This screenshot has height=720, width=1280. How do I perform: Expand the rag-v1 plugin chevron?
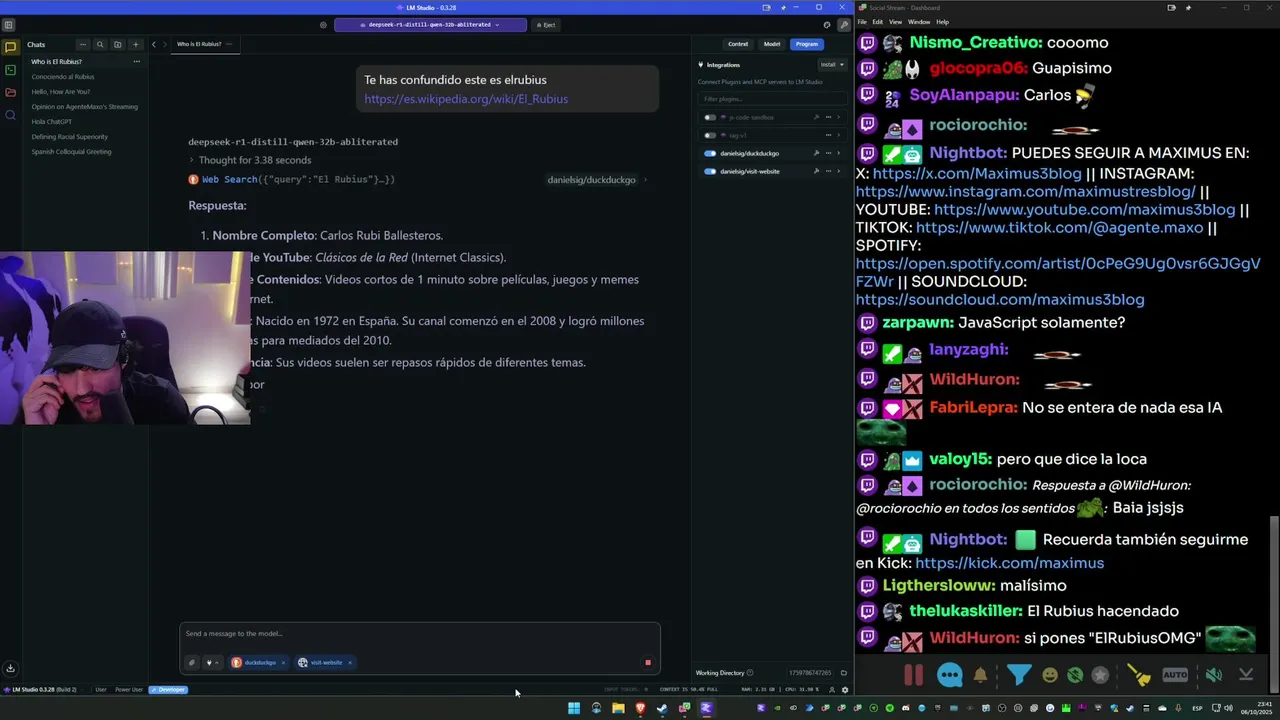click(838, 135)
